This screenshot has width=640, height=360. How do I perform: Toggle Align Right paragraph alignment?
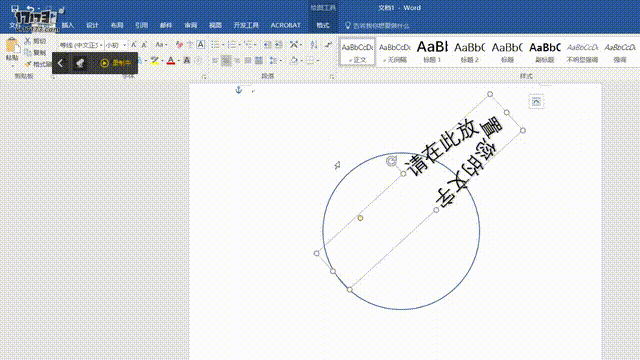click(x=237, y=60)
